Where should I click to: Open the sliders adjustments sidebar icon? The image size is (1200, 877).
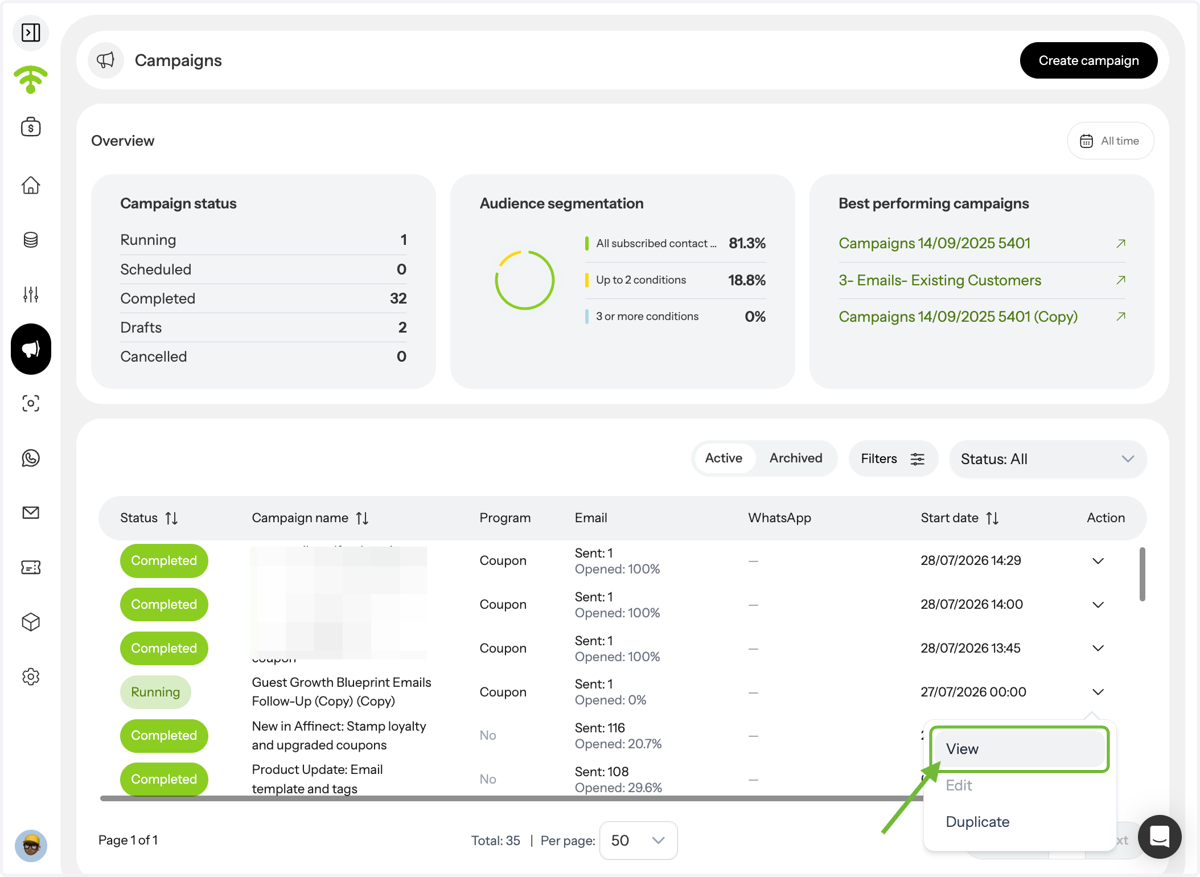31,294
